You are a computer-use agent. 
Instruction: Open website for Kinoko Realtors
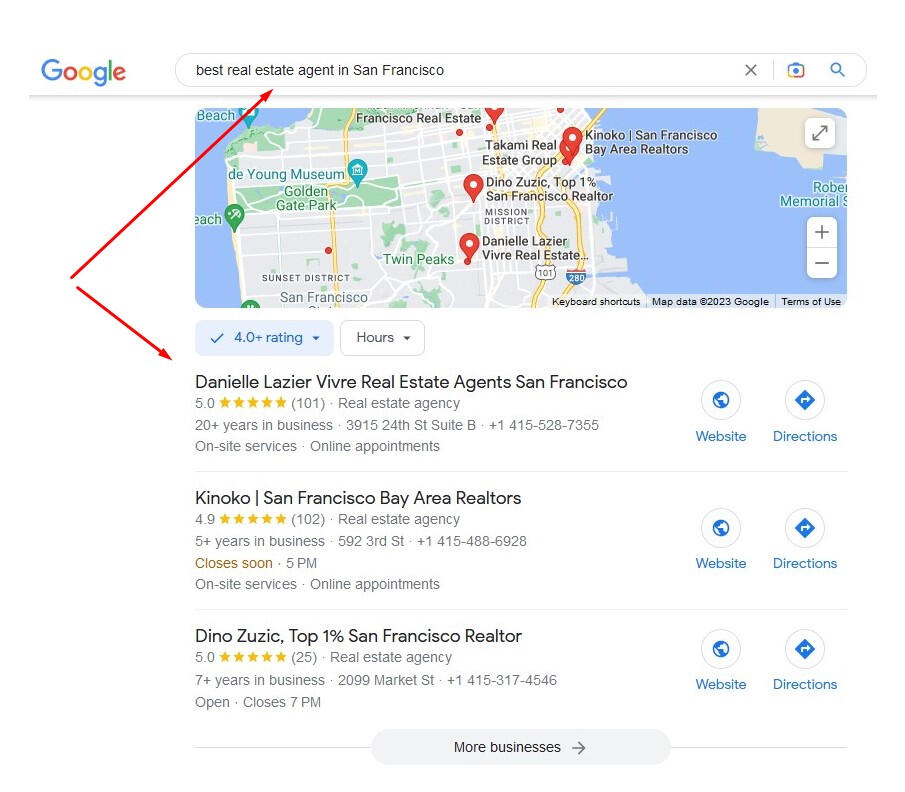720,540
